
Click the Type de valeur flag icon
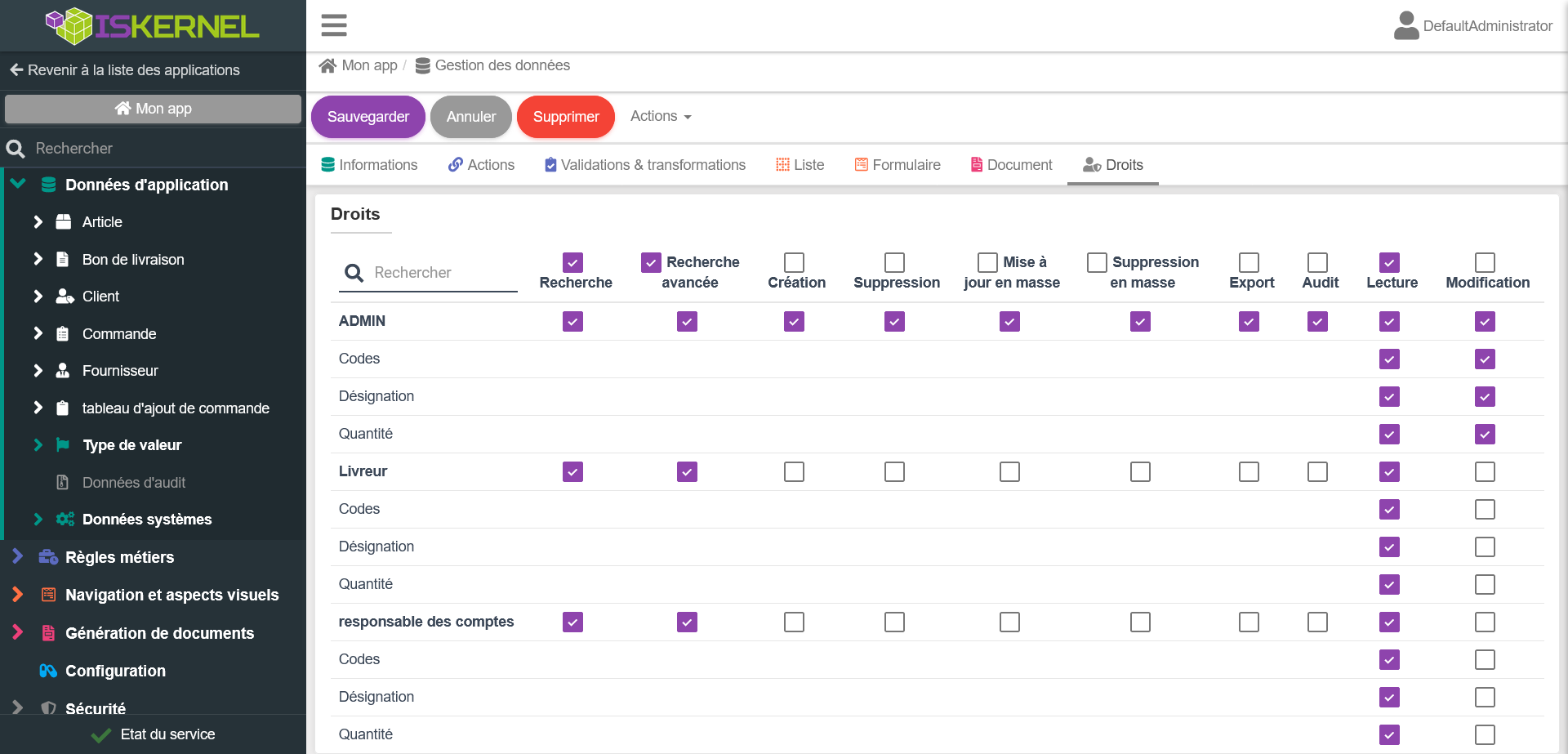pos(63,445)
